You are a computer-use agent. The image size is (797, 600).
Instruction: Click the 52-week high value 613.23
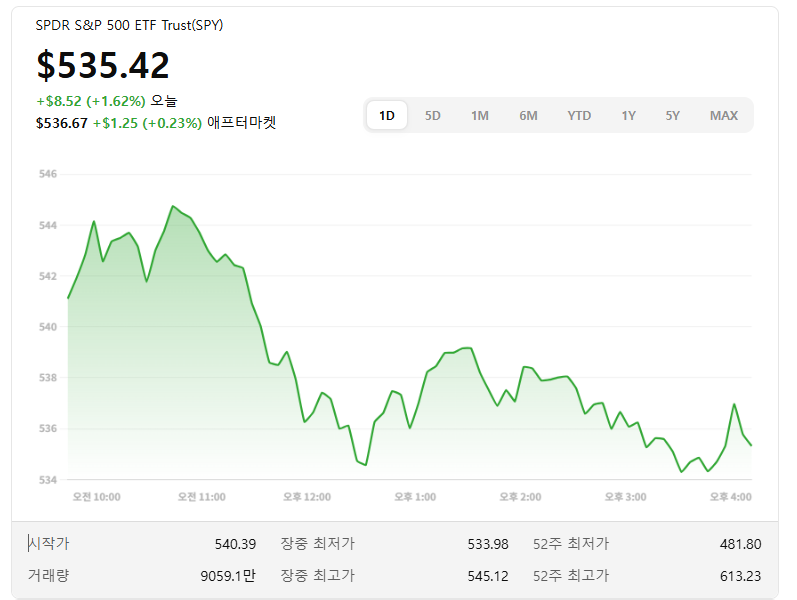tap(741, 576)
